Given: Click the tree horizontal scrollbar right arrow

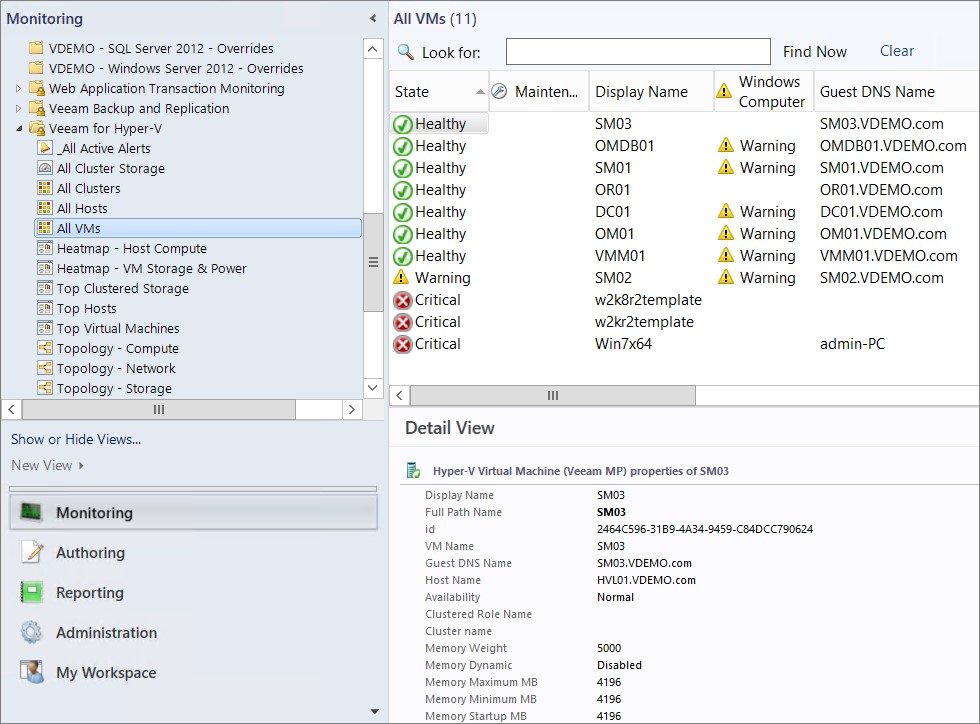Looking at the screenshot, I should (352, 410).
